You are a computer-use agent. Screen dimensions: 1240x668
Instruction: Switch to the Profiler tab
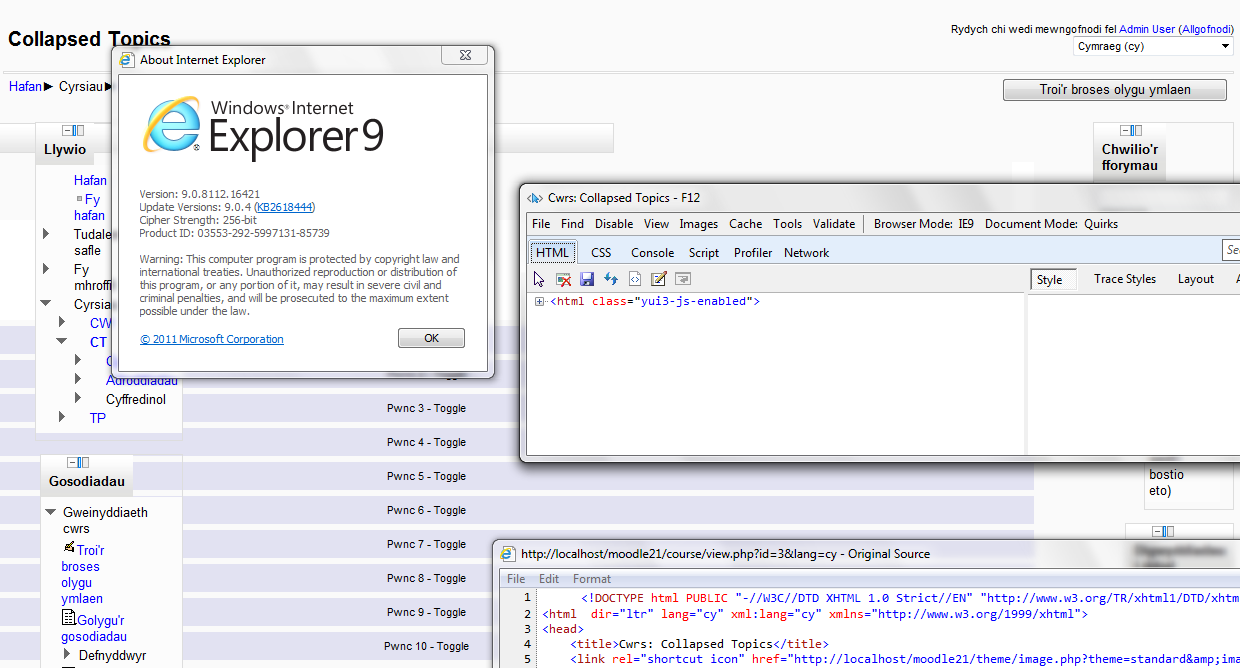point(753,253)
